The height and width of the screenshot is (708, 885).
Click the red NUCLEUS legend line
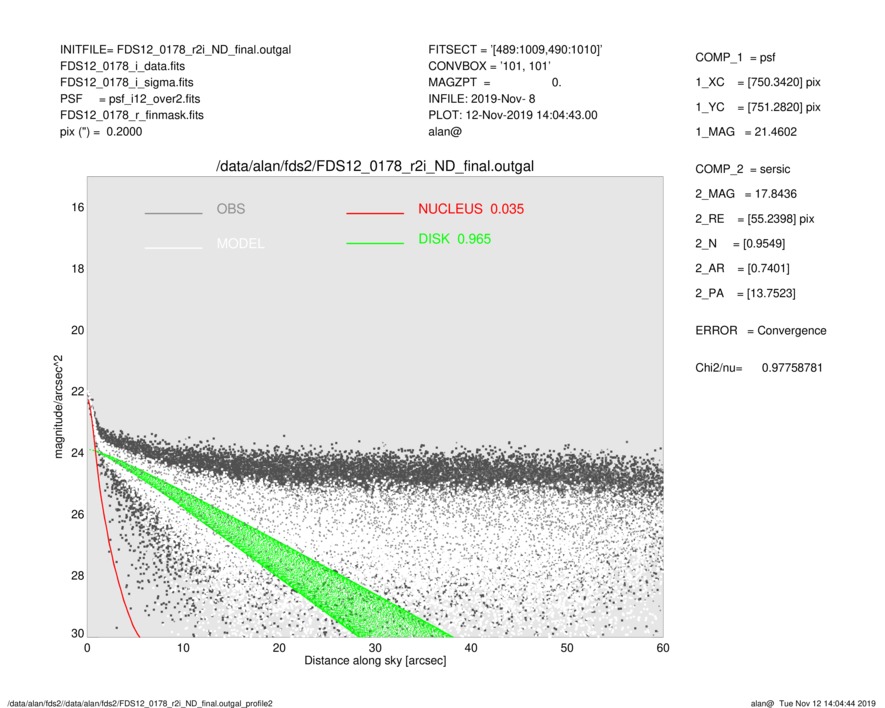tap(377, 213)
